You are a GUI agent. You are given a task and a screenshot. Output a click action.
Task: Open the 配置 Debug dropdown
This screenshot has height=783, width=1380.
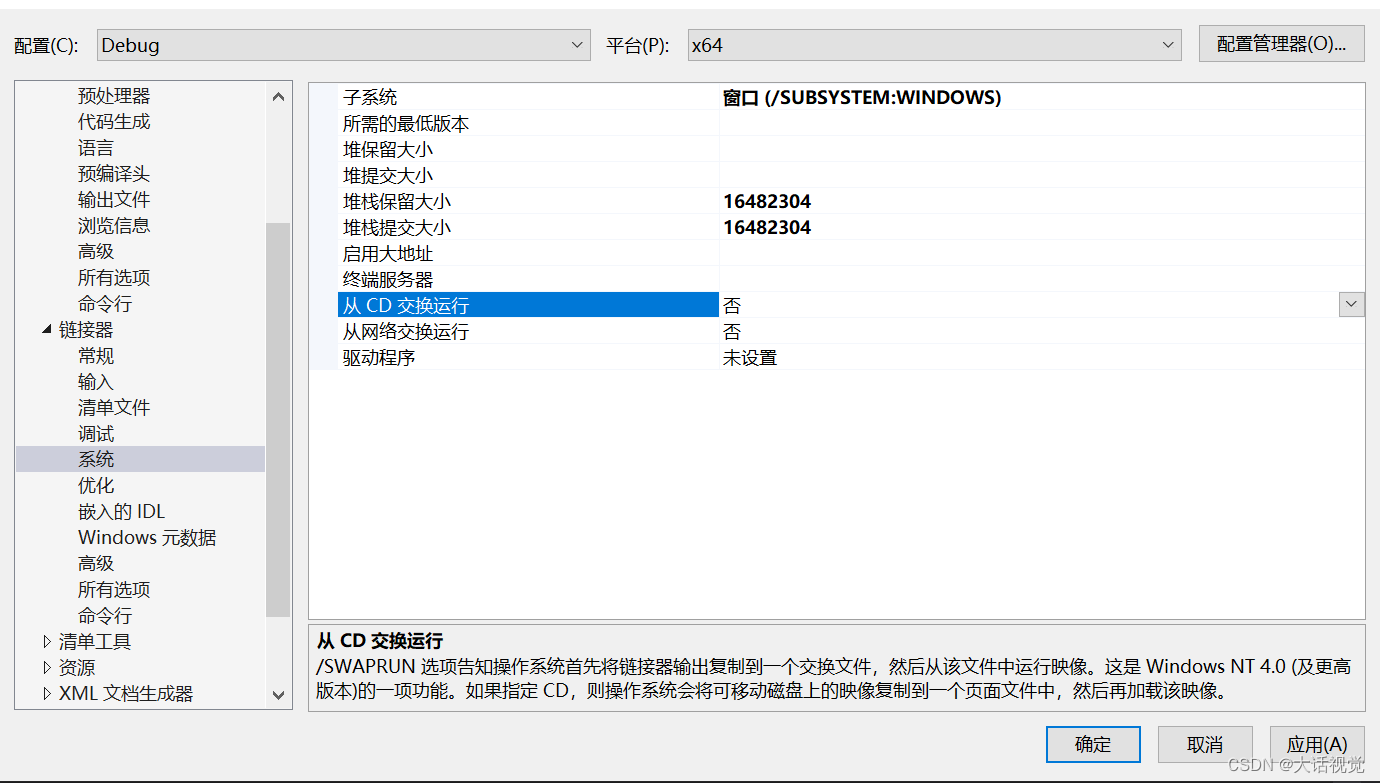(x=343, y=45)
